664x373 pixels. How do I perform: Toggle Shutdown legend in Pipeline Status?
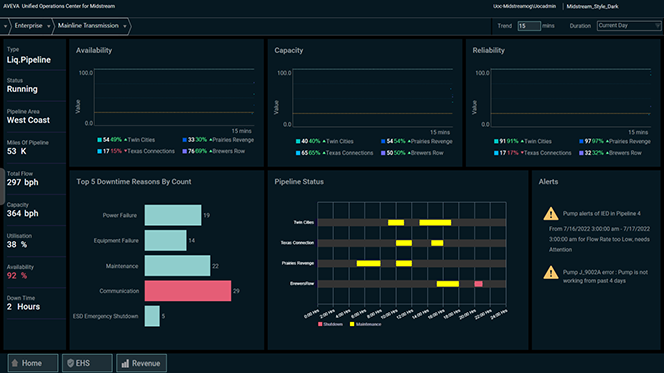point(330,324)
